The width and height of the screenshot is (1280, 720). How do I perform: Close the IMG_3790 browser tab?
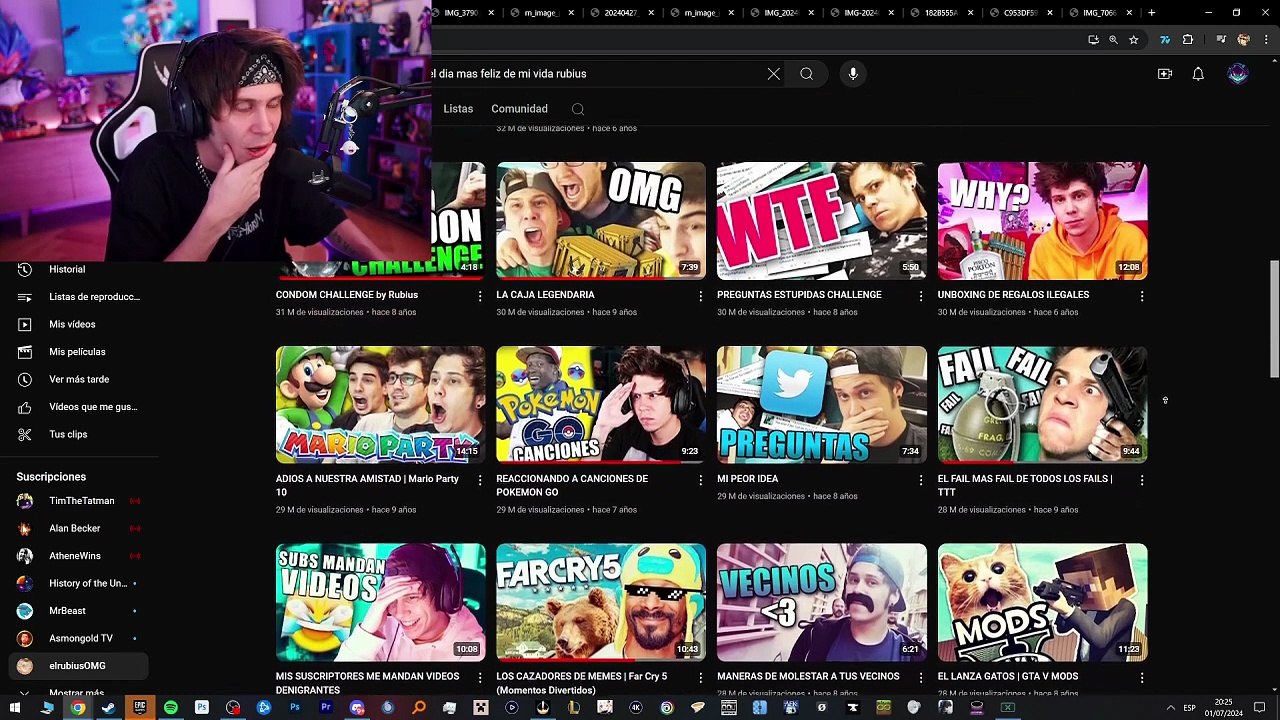click(491, 13)
